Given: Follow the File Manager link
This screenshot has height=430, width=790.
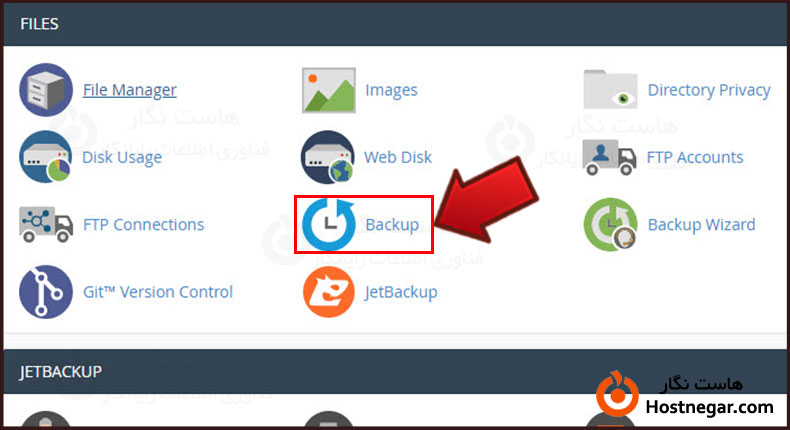Looking at the screenshot, I should pos(129,90).
